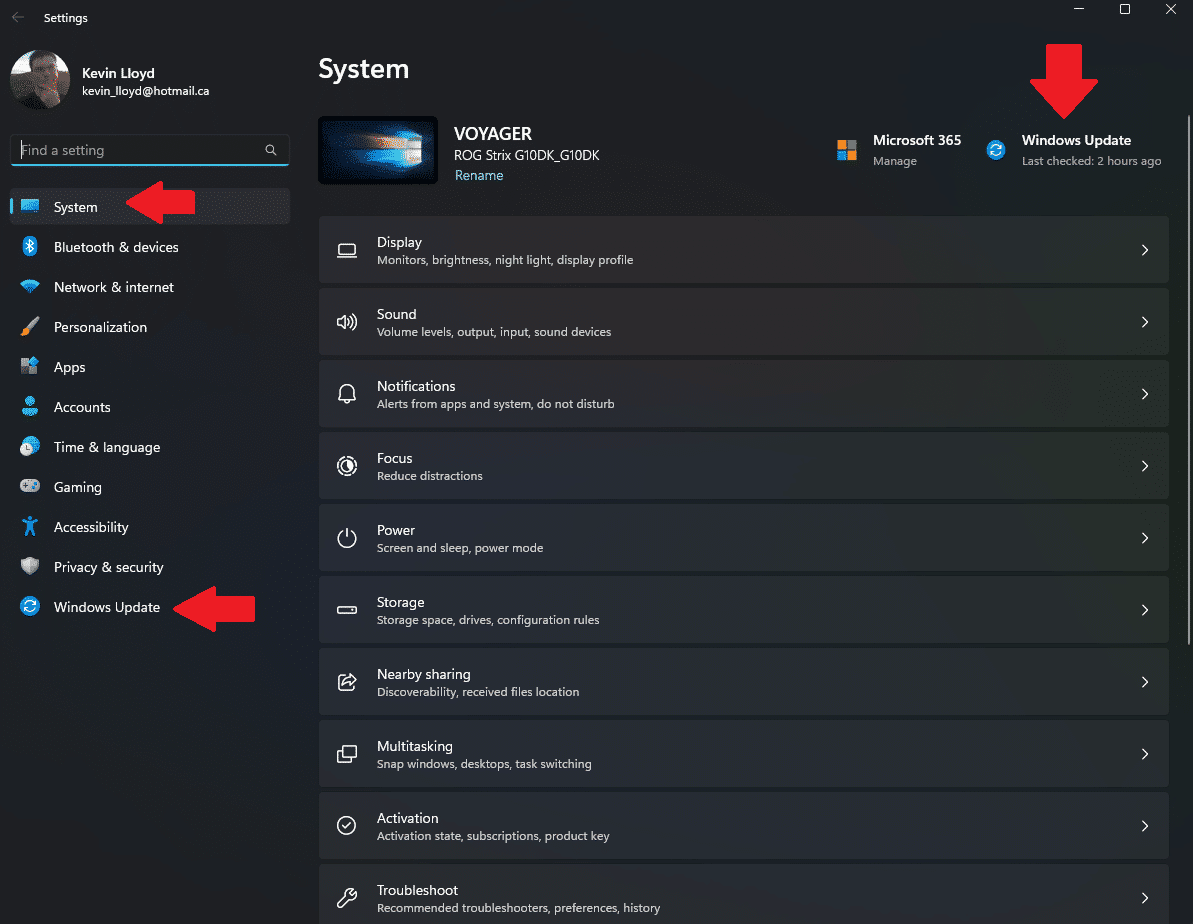Expand the Activation row chevron
The image size is (1193, 924).
1145,826
